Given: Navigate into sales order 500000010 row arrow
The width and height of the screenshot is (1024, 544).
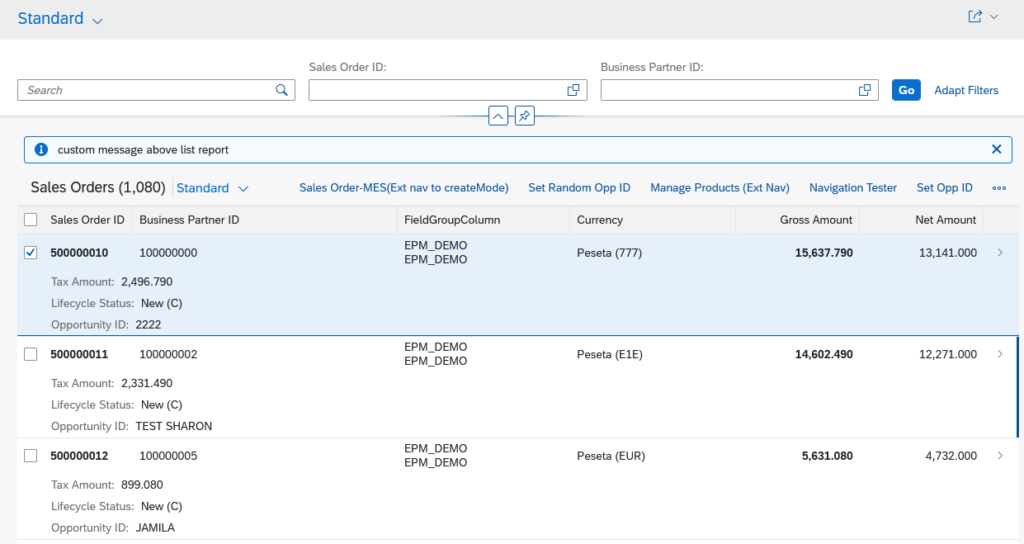Looking at the screenshot, I should [x=1000, y=253].
